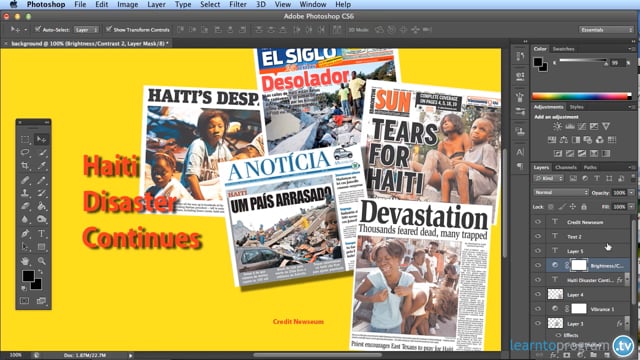
Task: Collapse Layer 3 effects arrow
Action: coord(628,323)
